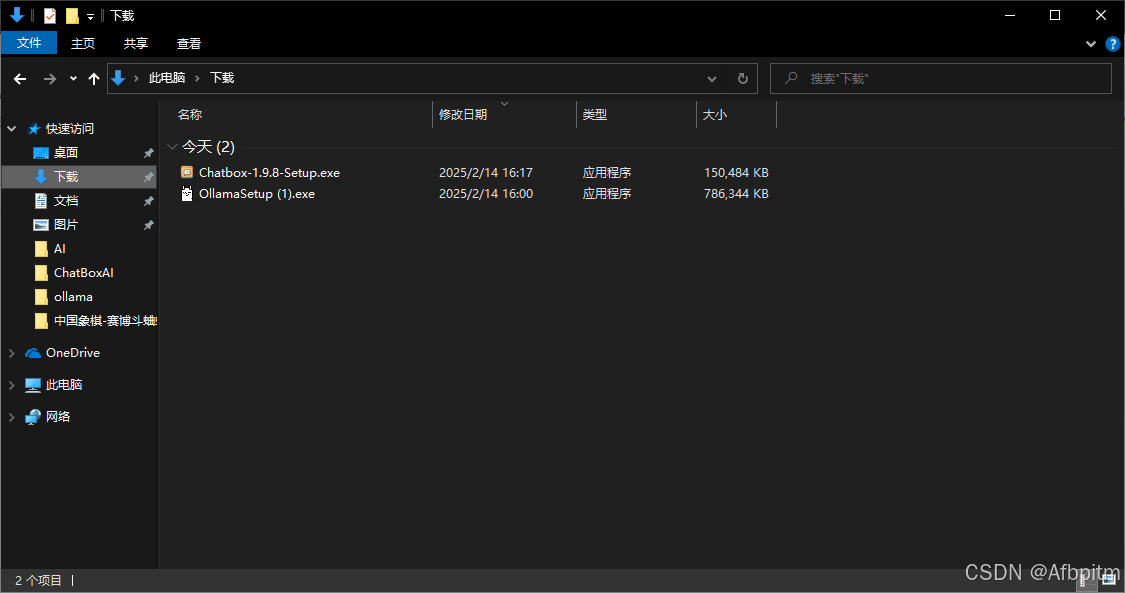Click Properties icon in quick access toolbar
1125x593 pixels.
point(50,16)
